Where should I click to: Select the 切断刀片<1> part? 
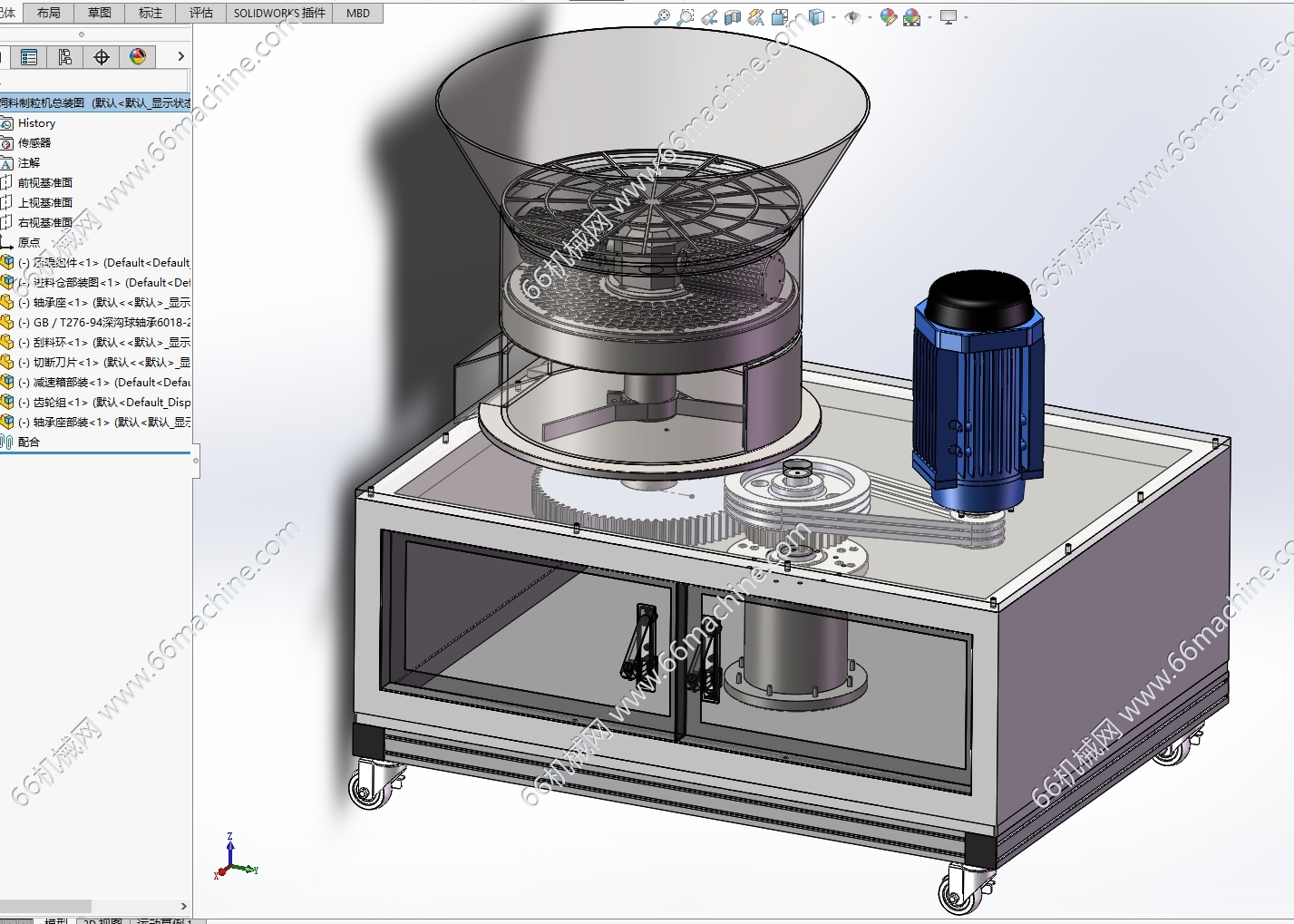(x=104, y=363)
